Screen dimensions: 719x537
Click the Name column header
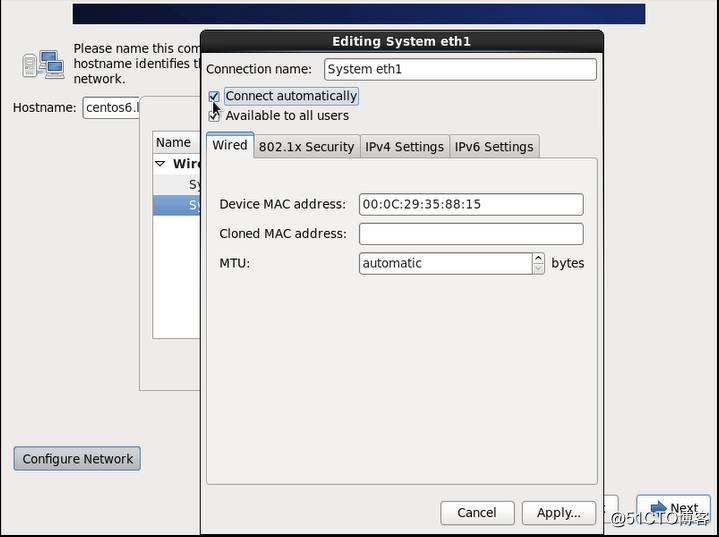(176, 143)
